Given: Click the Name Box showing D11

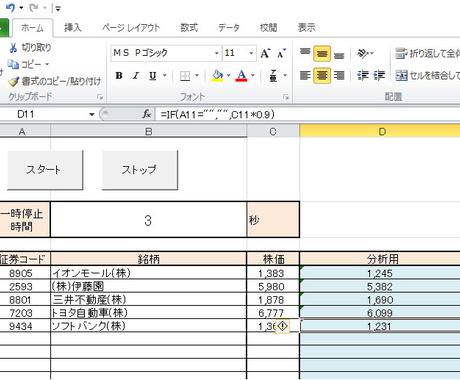Looking at the screenshot, I should [43, 114].
